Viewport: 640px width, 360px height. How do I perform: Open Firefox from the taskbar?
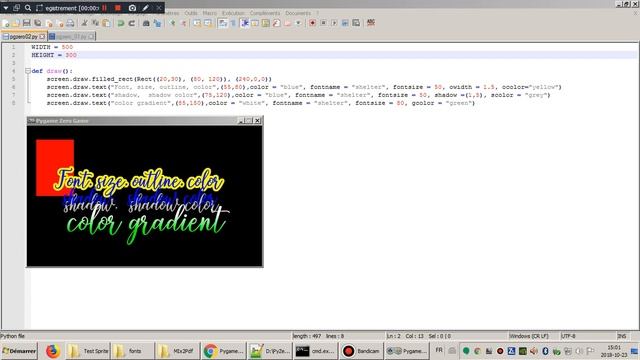(52, 351)
